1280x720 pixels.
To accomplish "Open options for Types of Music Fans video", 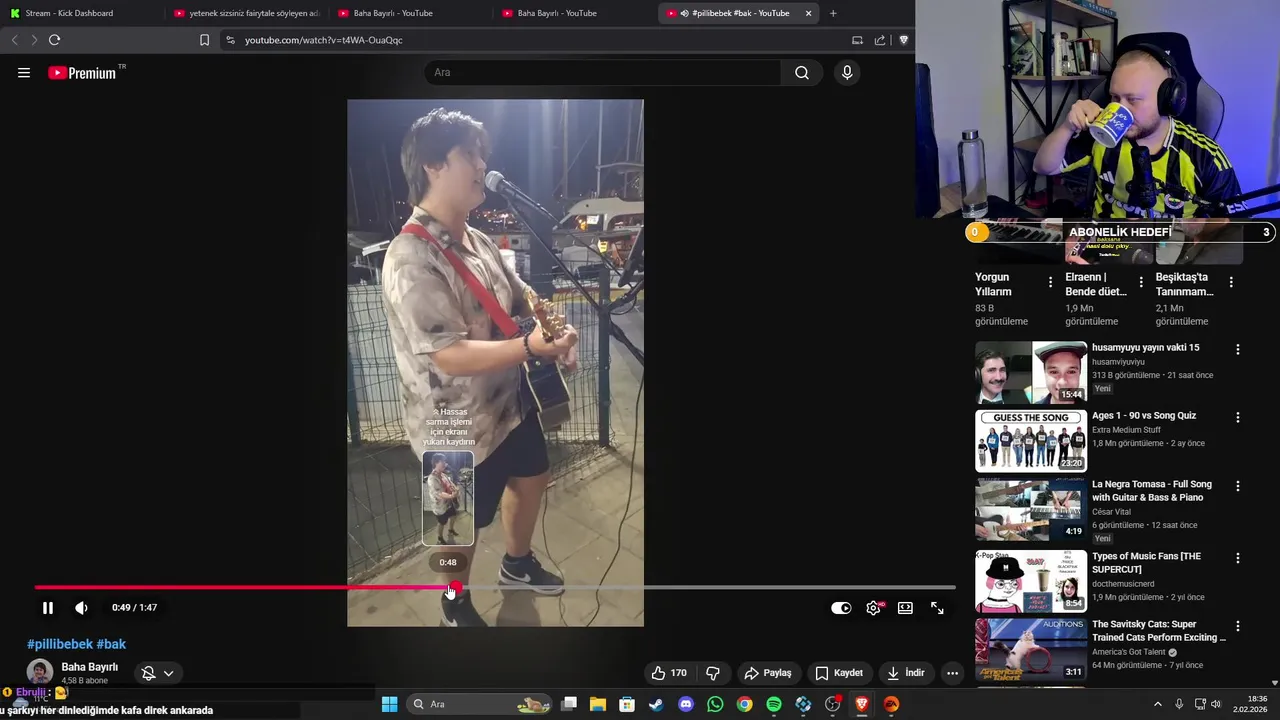I will coord(1237,558).
